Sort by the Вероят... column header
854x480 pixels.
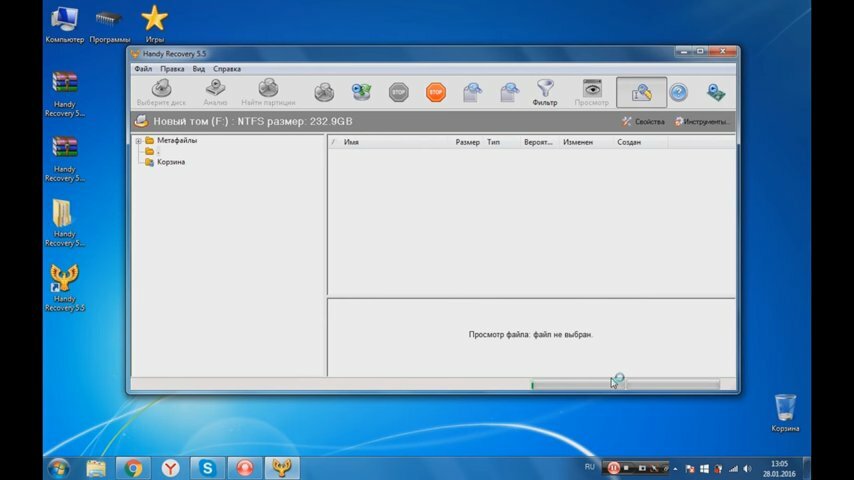coord(539,142)
